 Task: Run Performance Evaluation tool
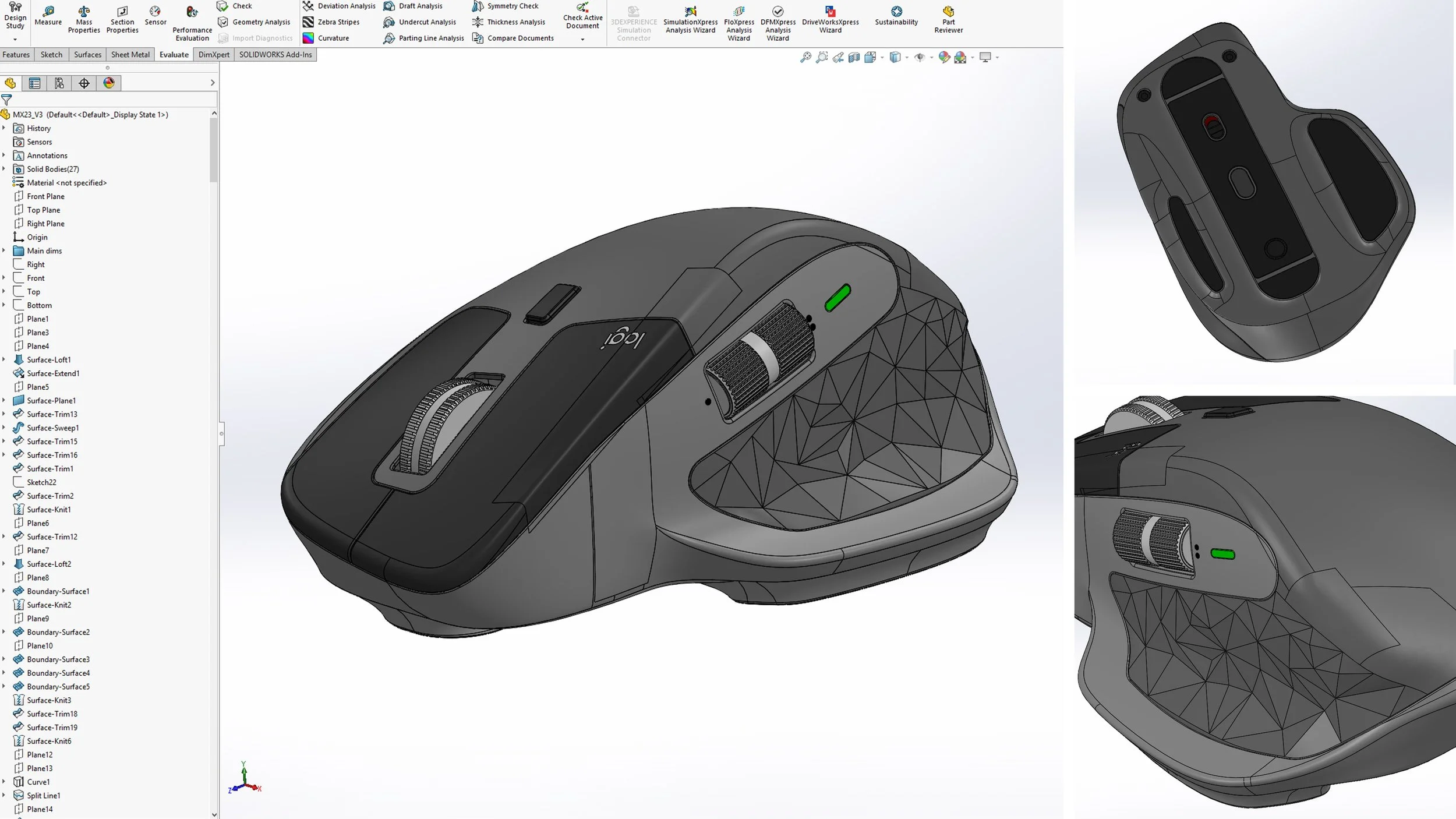(192, 13)
